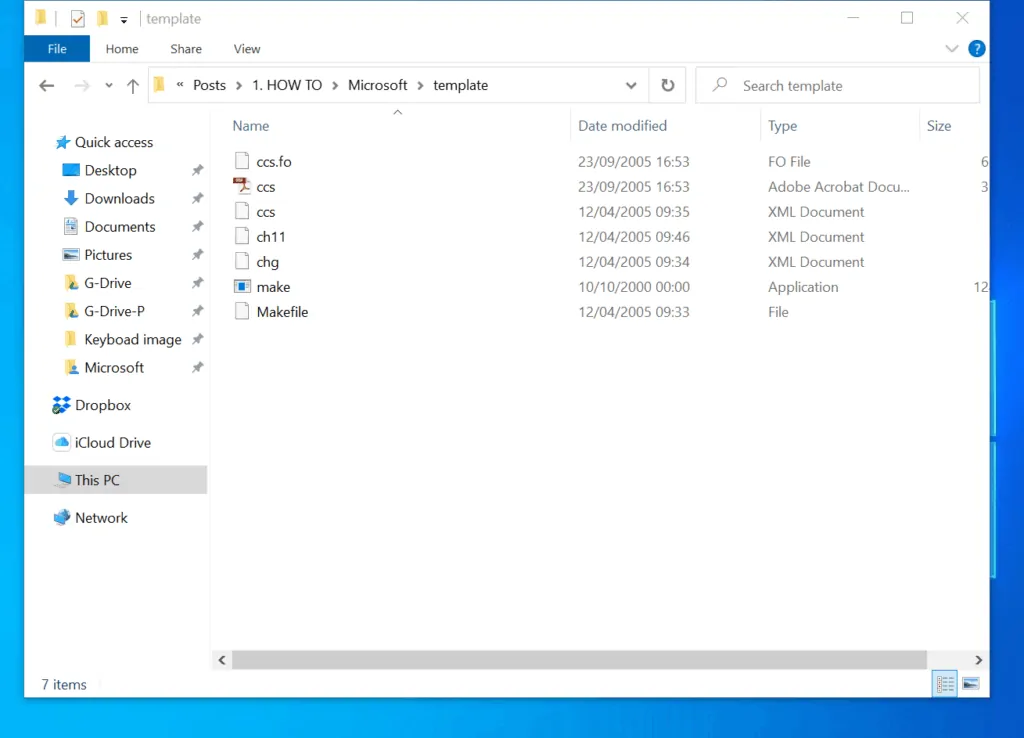Click the New Folder quick access icon
Screen dimensions: 1024x738
(x=101, y=18)
